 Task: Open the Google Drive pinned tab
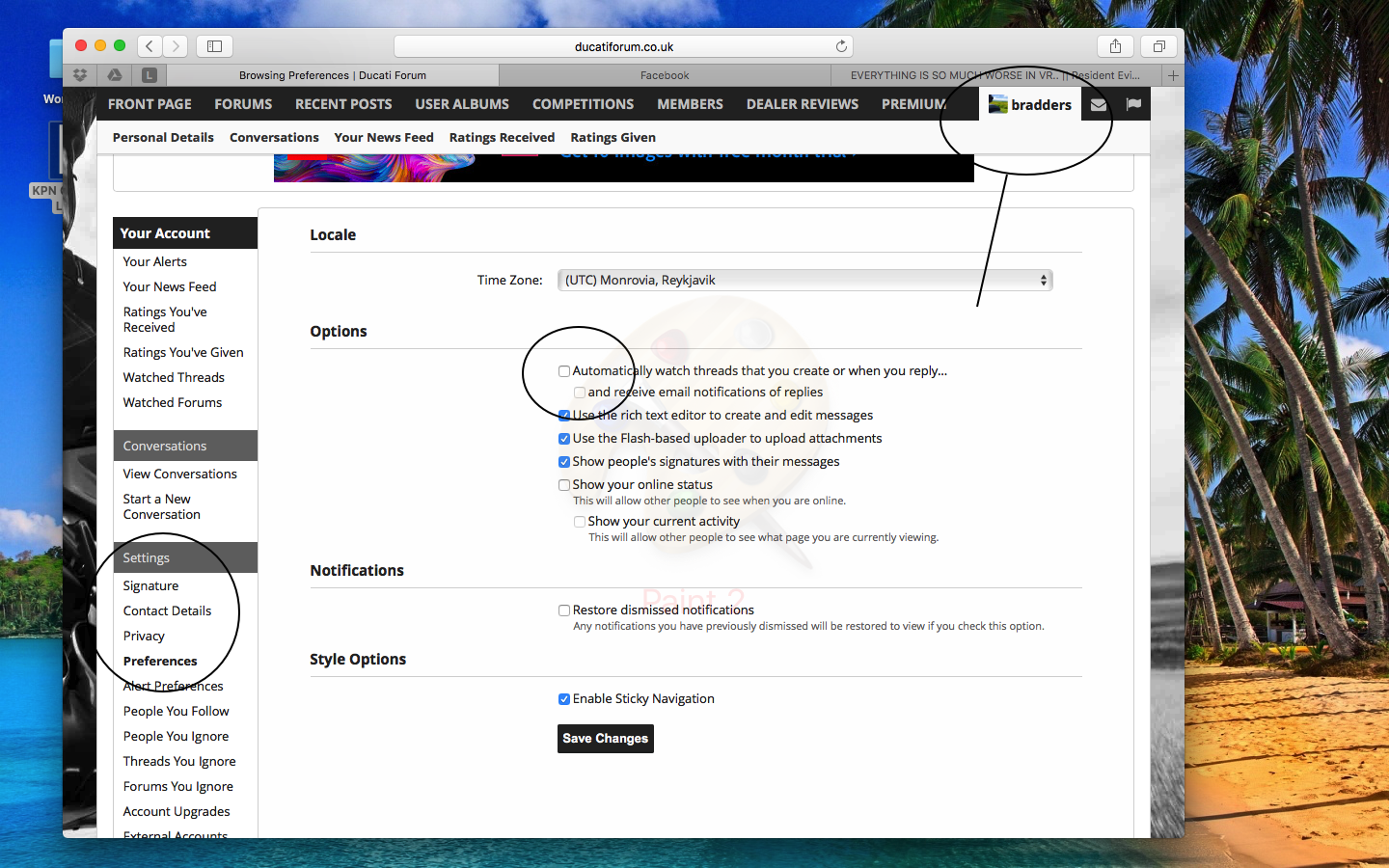[x=115, y=75]
